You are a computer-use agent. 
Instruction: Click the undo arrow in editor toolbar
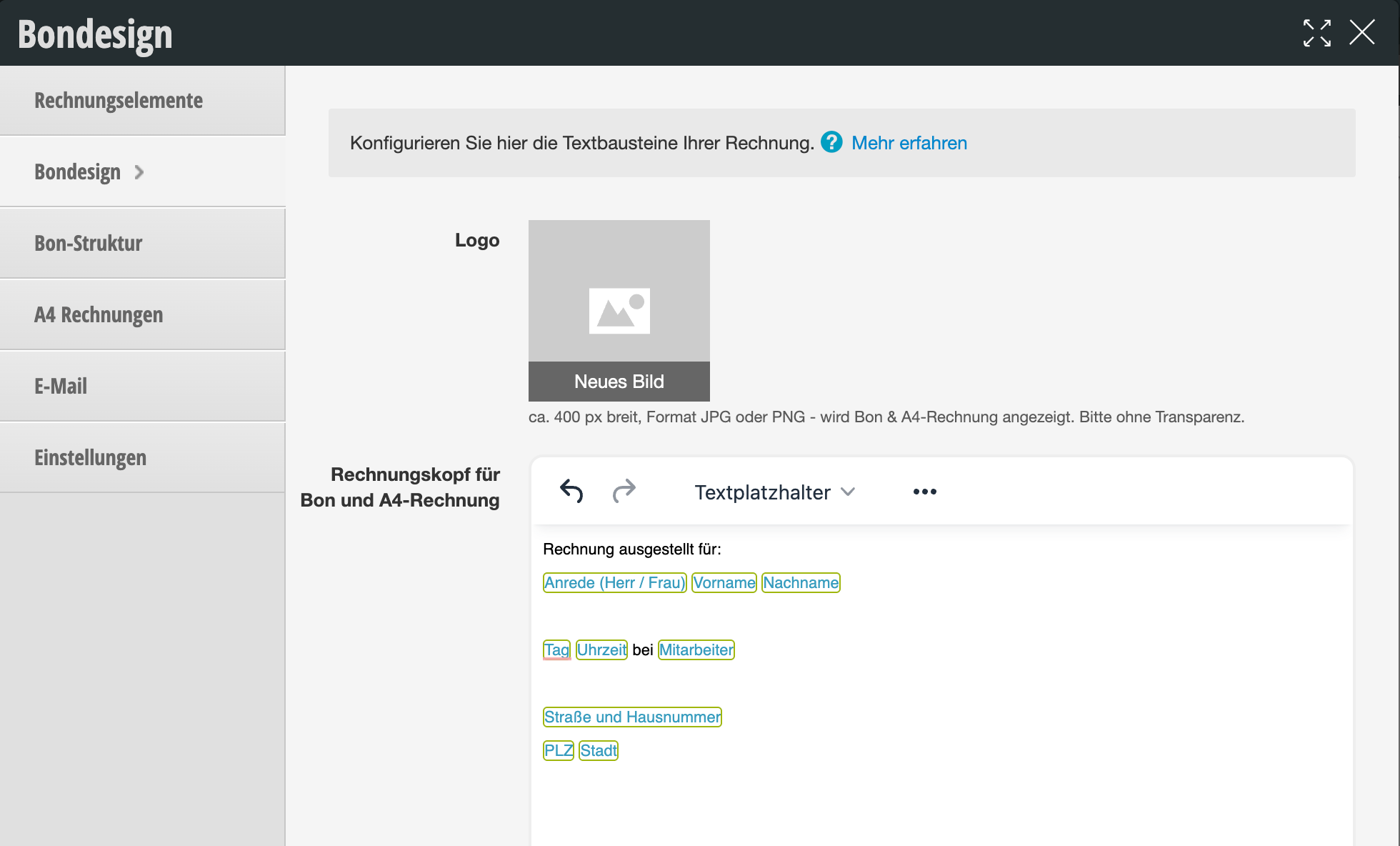tap(571, 491)
